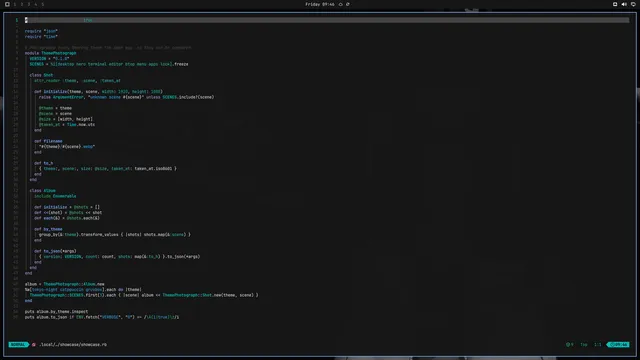
Task: Click the puts album.by_theme.inspect line
Action: (x=56, y=311)
